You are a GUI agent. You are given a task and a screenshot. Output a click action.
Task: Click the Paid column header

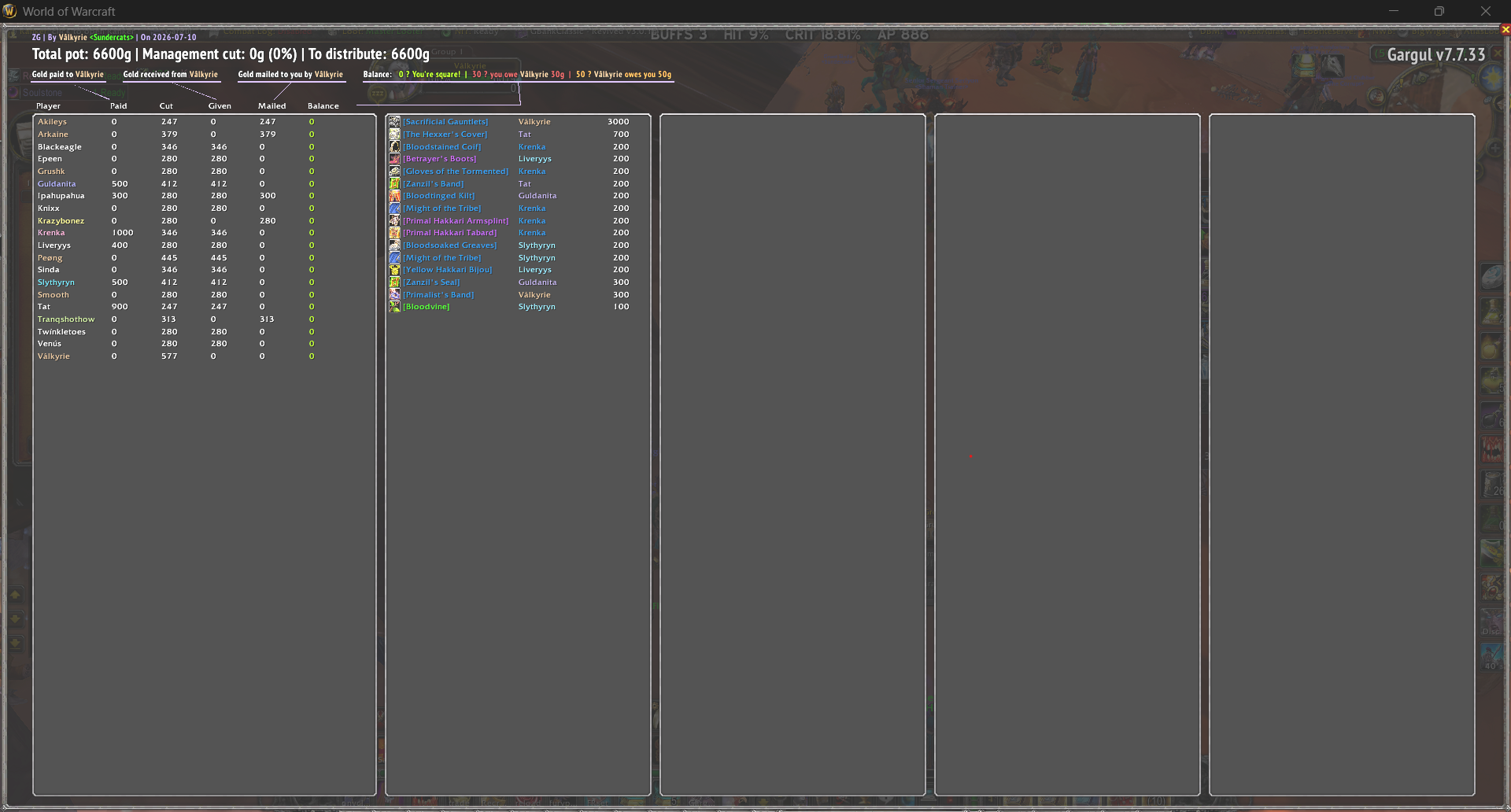(x=119, y=106)
